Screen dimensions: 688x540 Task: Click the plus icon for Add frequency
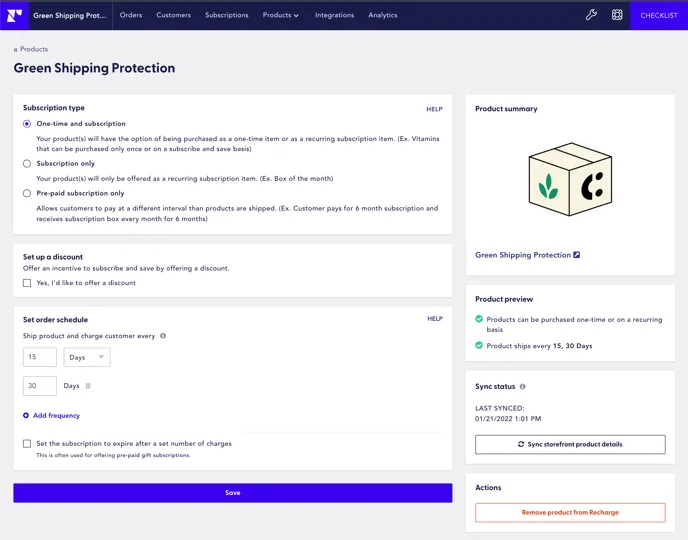(26, 415)
